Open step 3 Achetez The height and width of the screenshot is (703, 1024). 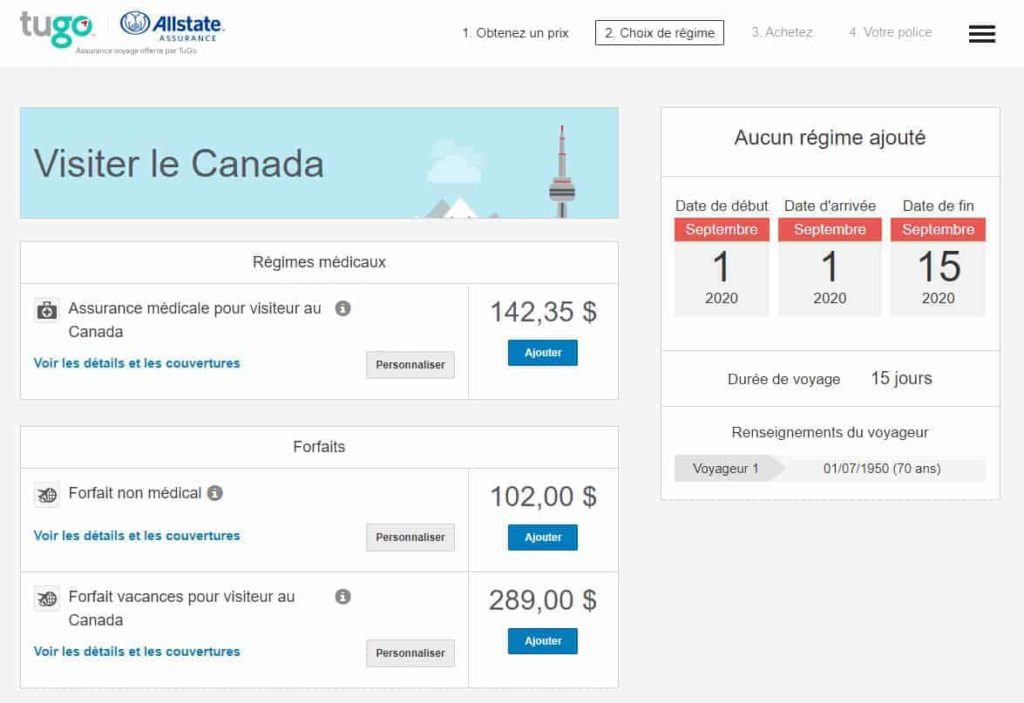783,32
